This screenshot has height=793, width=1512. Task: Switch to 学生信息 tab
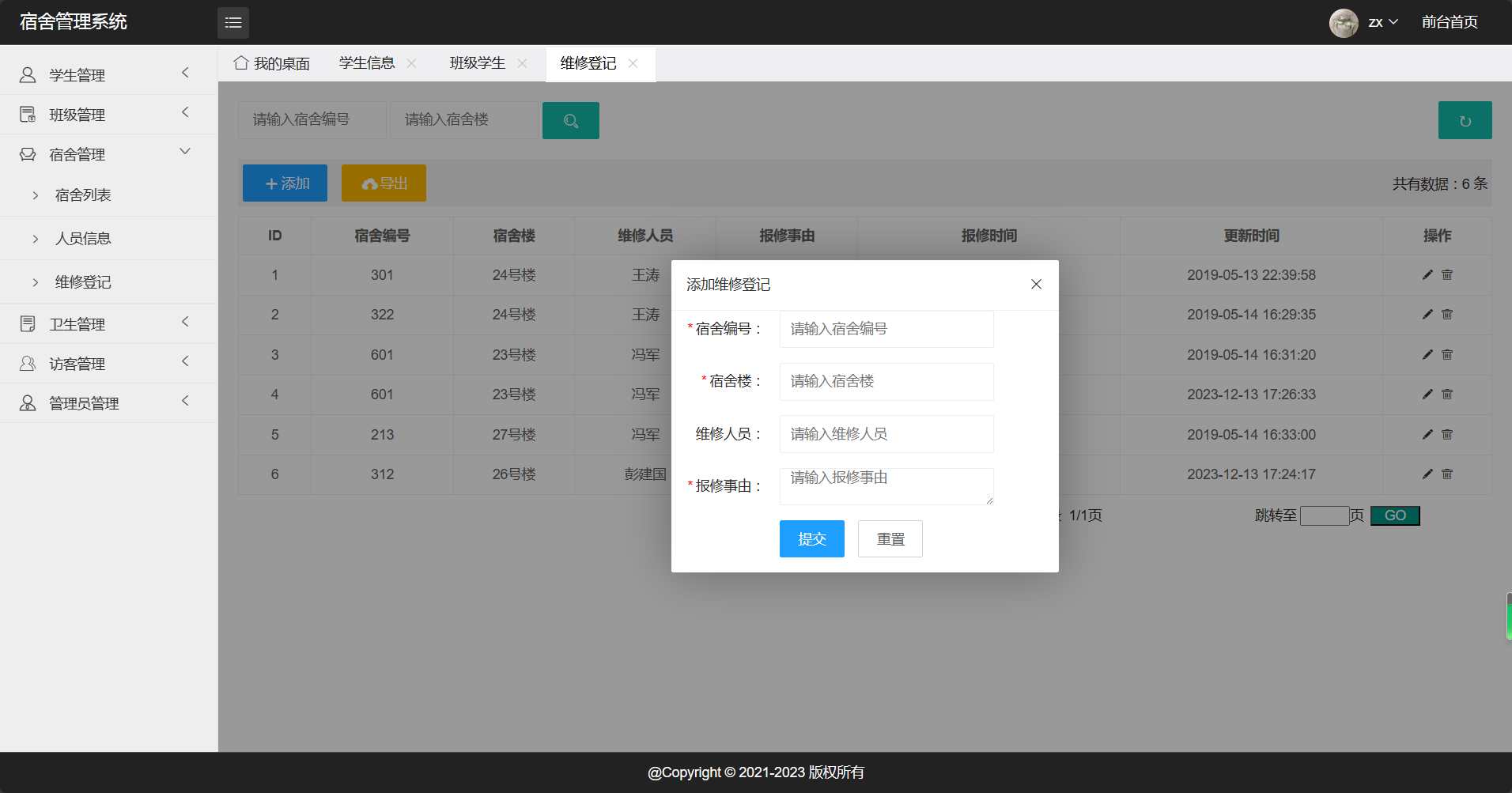click(x=367, y=63)
